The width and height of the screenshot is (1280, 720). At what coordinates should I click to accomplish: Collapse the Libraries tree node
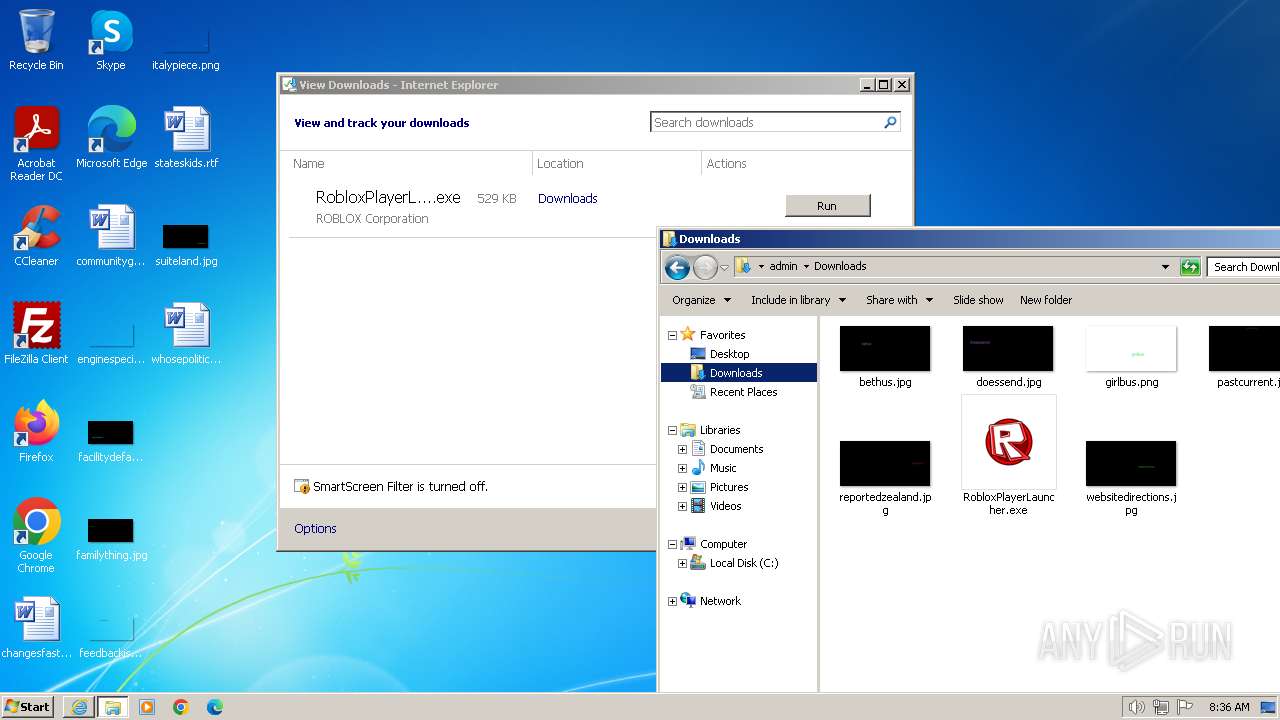pyautogui.click(x=672, y=430)
